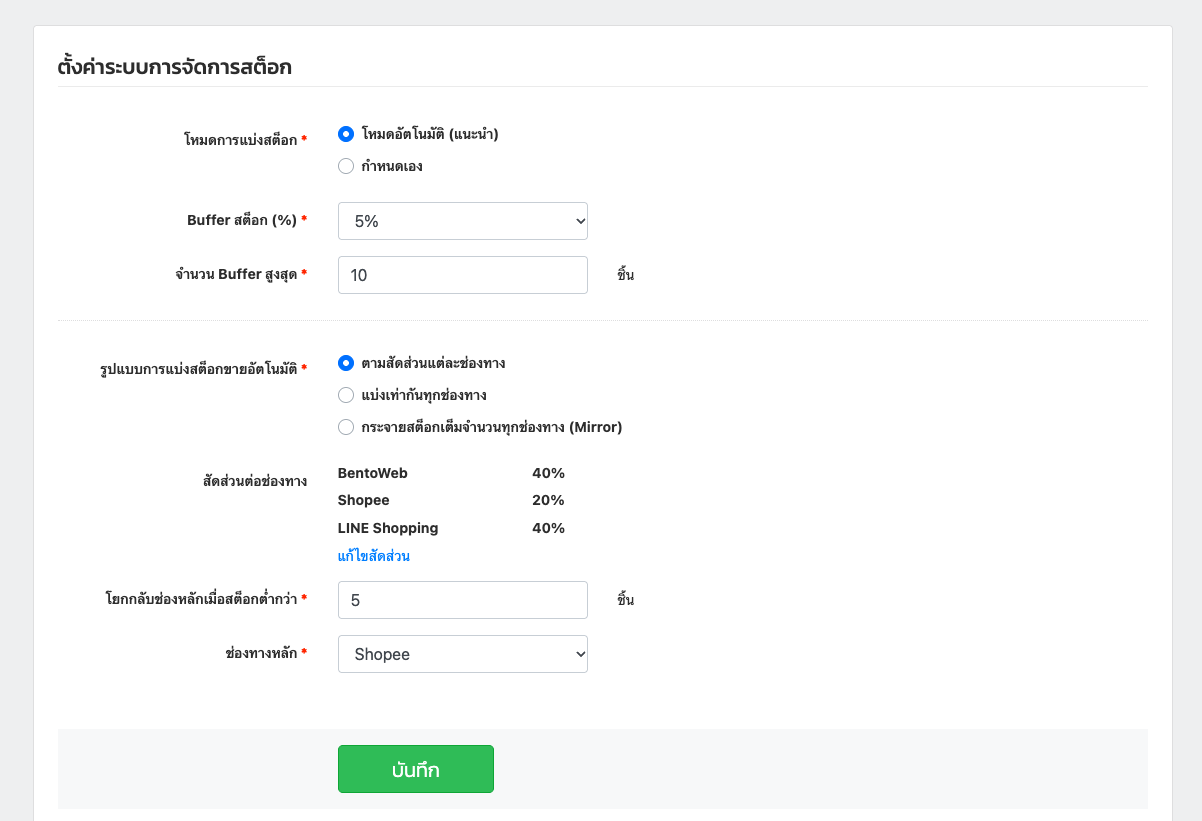1202x821 pixels.
Task: Choose the กำหนดเอง radio option
Action: pos(346,166)
